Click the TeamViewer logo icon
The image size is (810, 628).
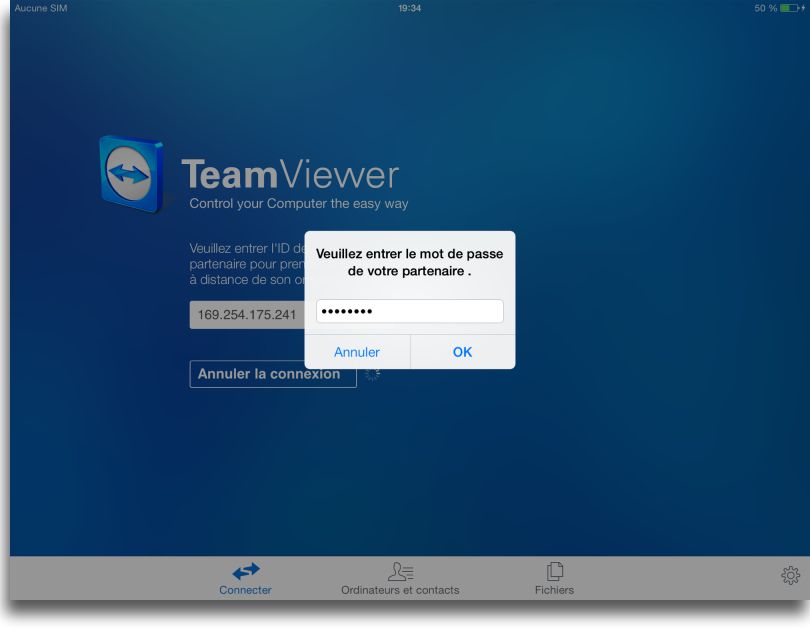click(131, 177)
